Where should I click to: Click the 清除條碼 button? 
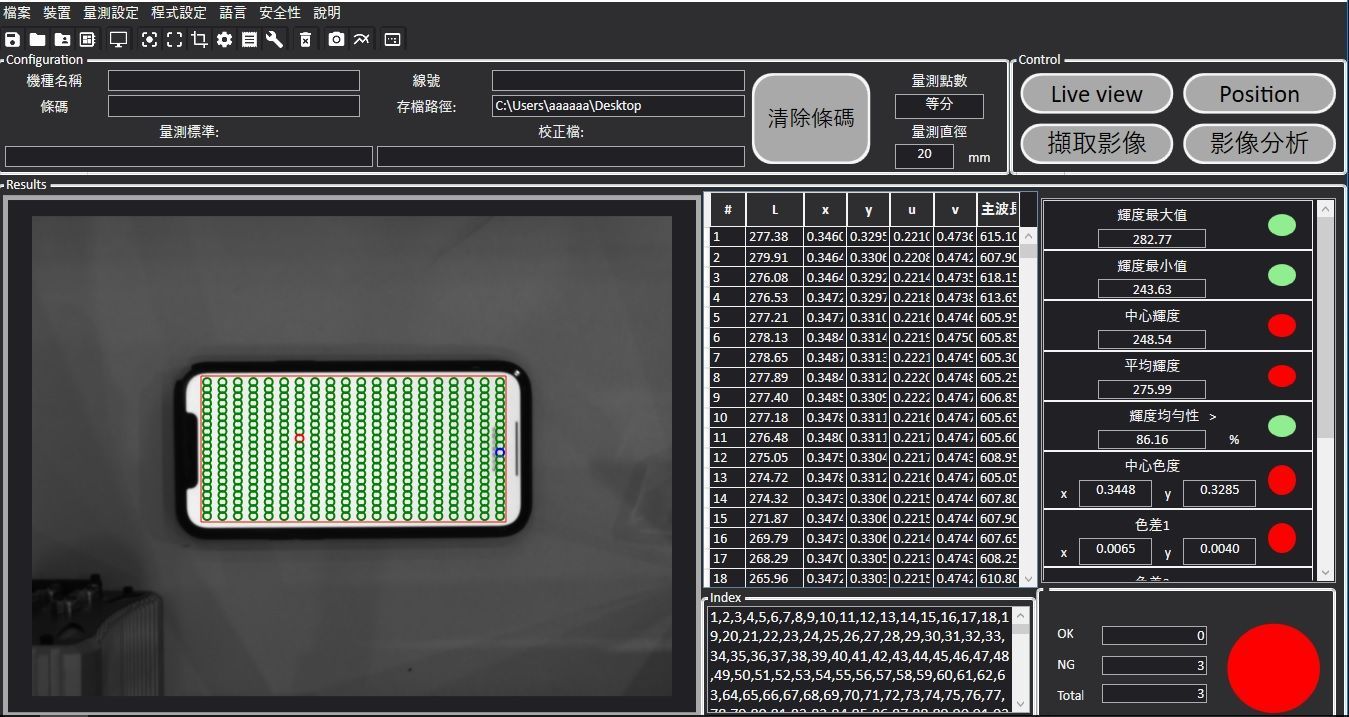tap(810, 118)
